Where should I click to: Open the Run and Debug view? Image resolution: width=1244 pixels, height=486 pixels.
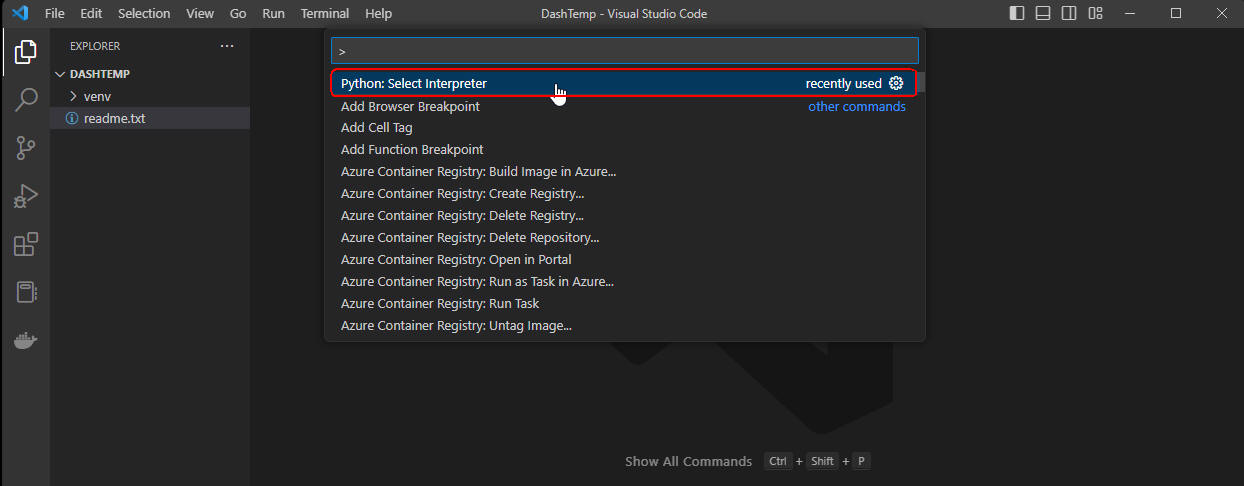(26, 196)
